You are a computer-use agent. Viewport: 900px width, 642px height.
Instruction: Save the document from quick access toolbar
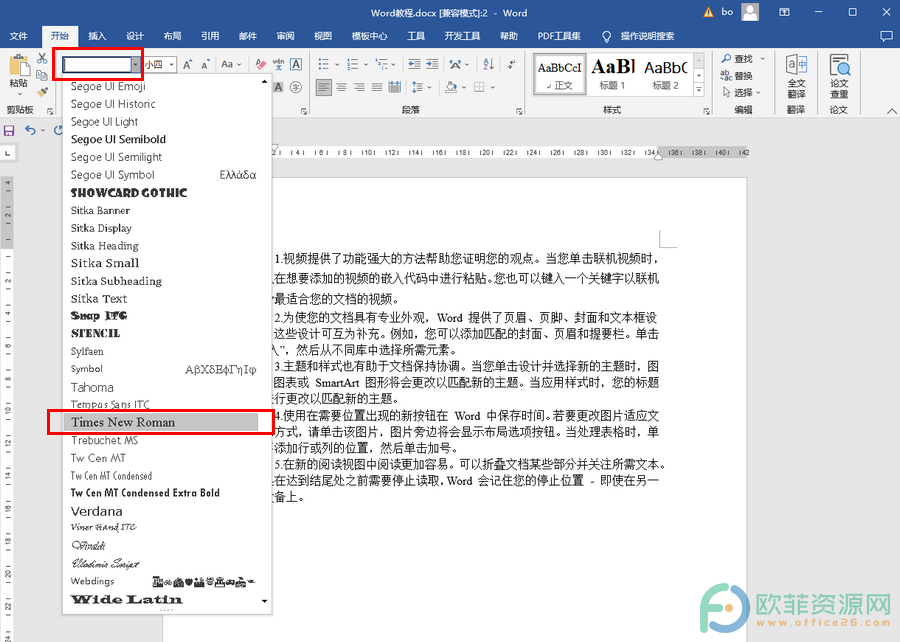[9, 130]
